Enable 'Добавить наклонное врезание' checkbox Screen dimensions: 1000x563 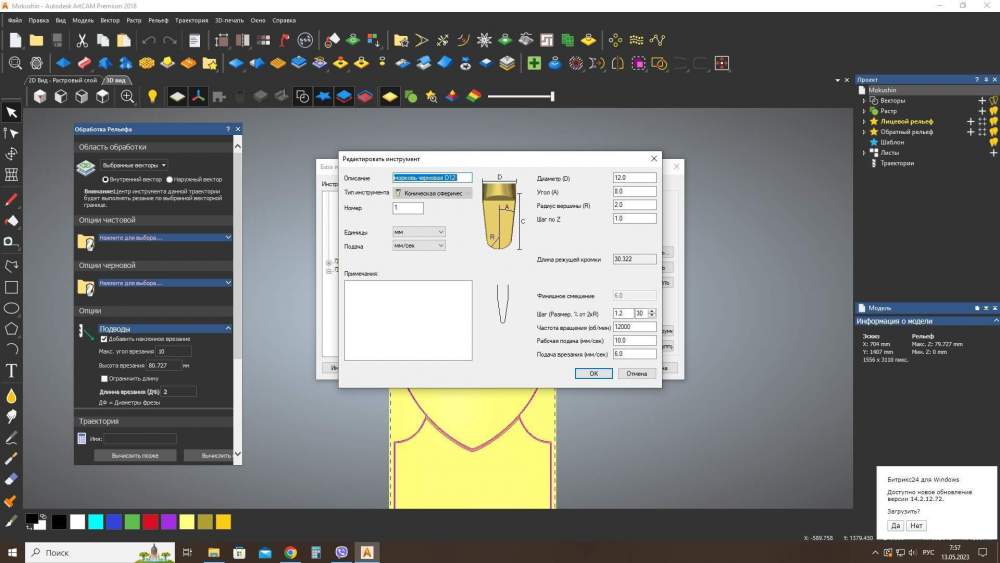pyautogui.click(x=104, y=339)
